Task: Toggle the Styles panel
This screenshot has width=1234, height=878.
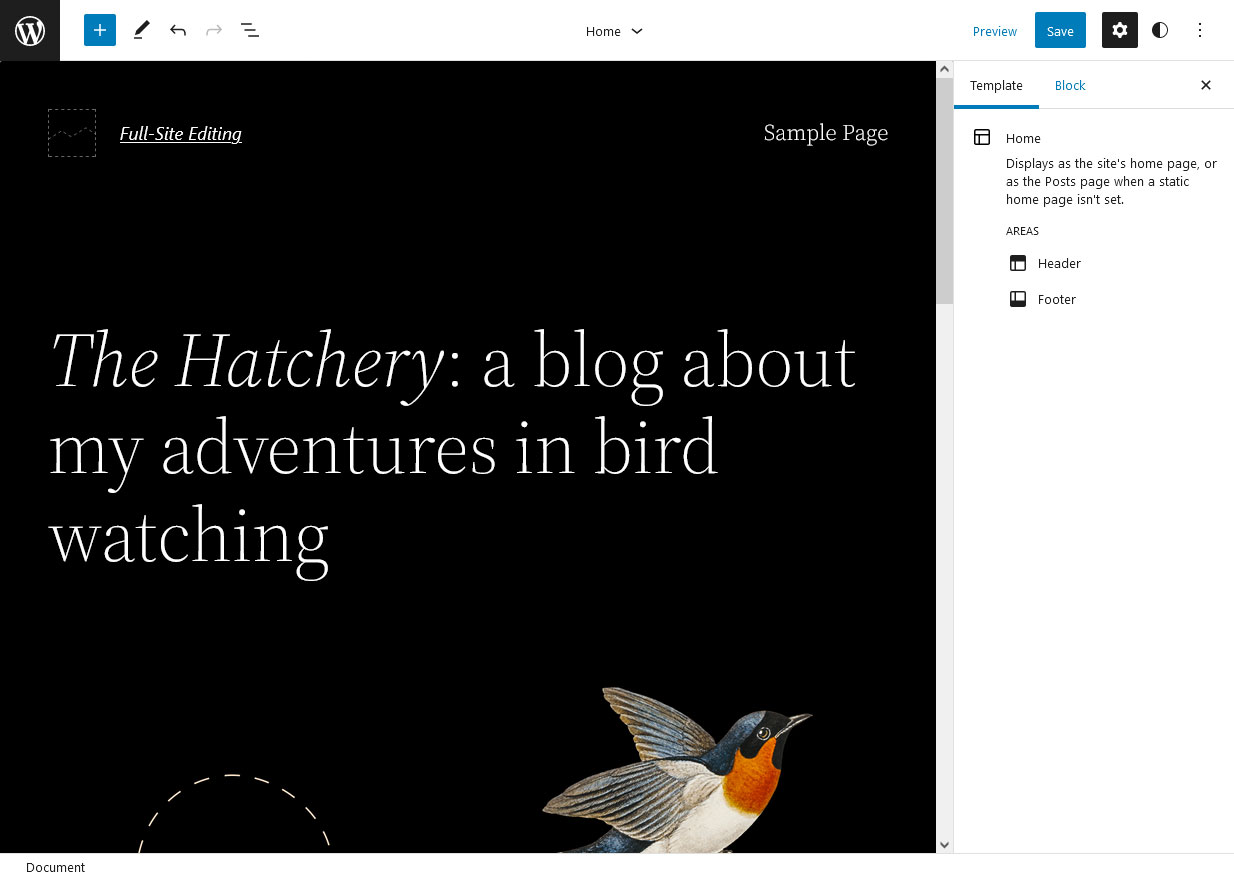Action: (1159, 30)
